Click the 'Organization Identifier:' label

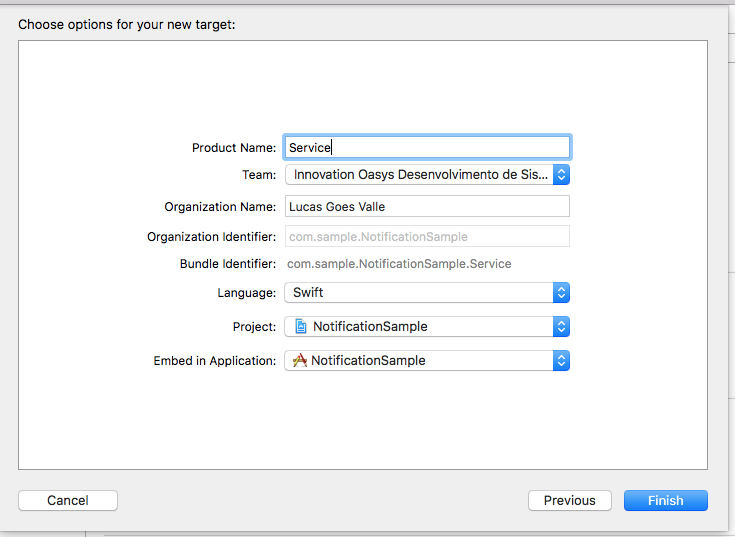pos(211,237)
